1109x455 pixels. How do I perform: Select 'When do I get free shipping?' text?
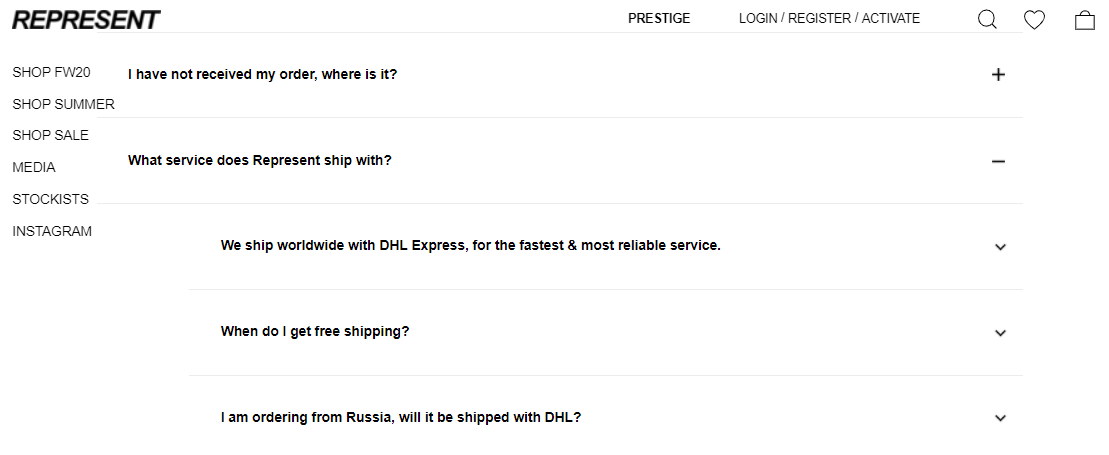point(315,331)
